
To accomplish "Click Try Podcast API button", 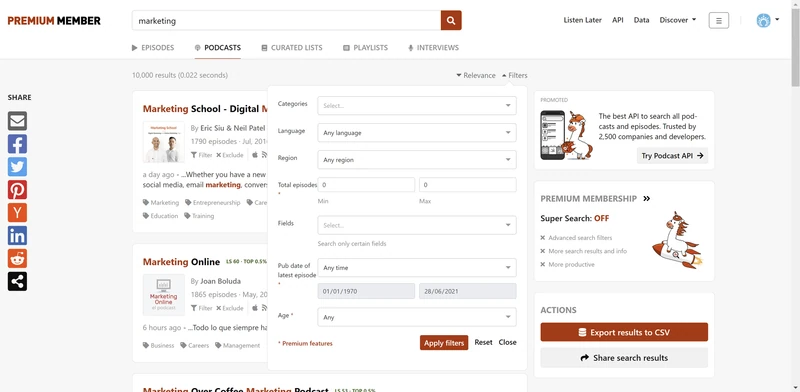I will pos(672,156).
